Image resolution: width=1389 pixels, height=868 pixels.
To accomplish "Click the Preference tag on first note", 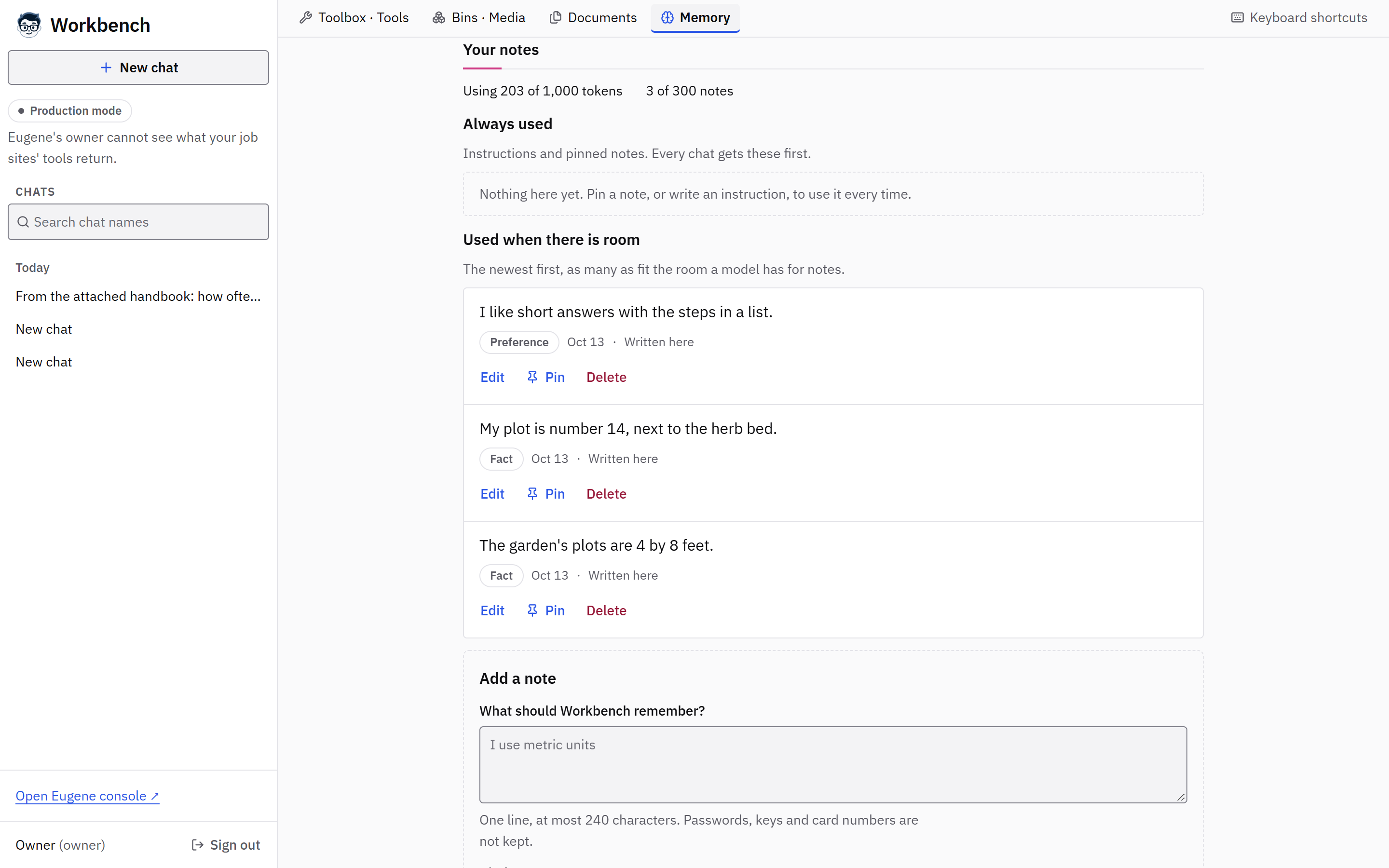I will coord(519,342).
